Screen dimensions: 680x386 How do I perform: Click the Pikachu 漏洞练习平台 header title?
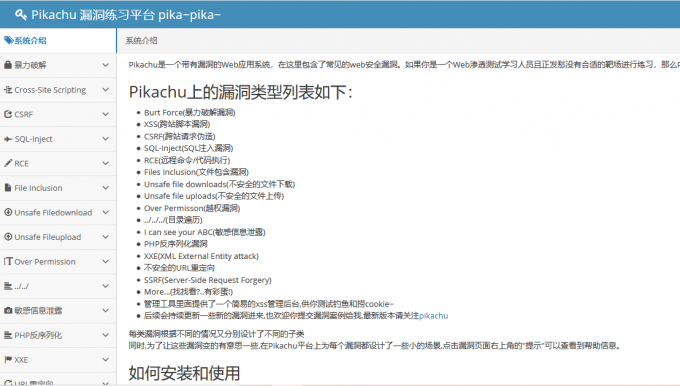pyautogui.click(x=126, y=15)
